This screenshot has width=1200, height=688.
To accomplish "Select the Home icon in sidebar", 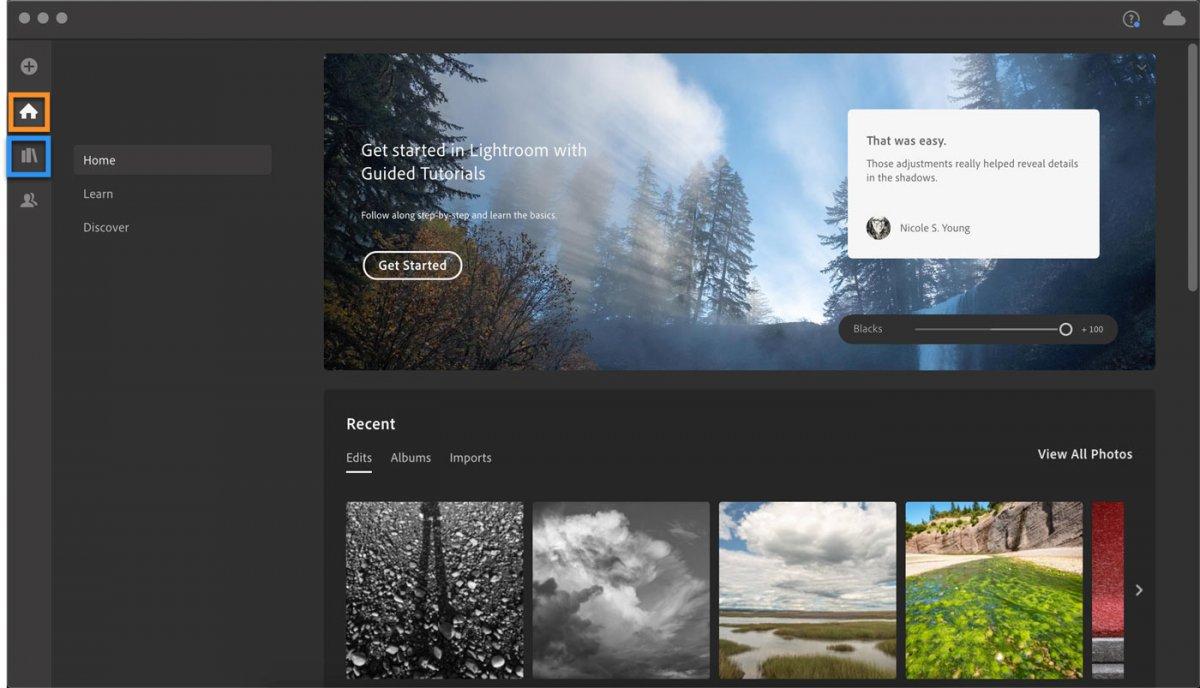I will (29, 112).
